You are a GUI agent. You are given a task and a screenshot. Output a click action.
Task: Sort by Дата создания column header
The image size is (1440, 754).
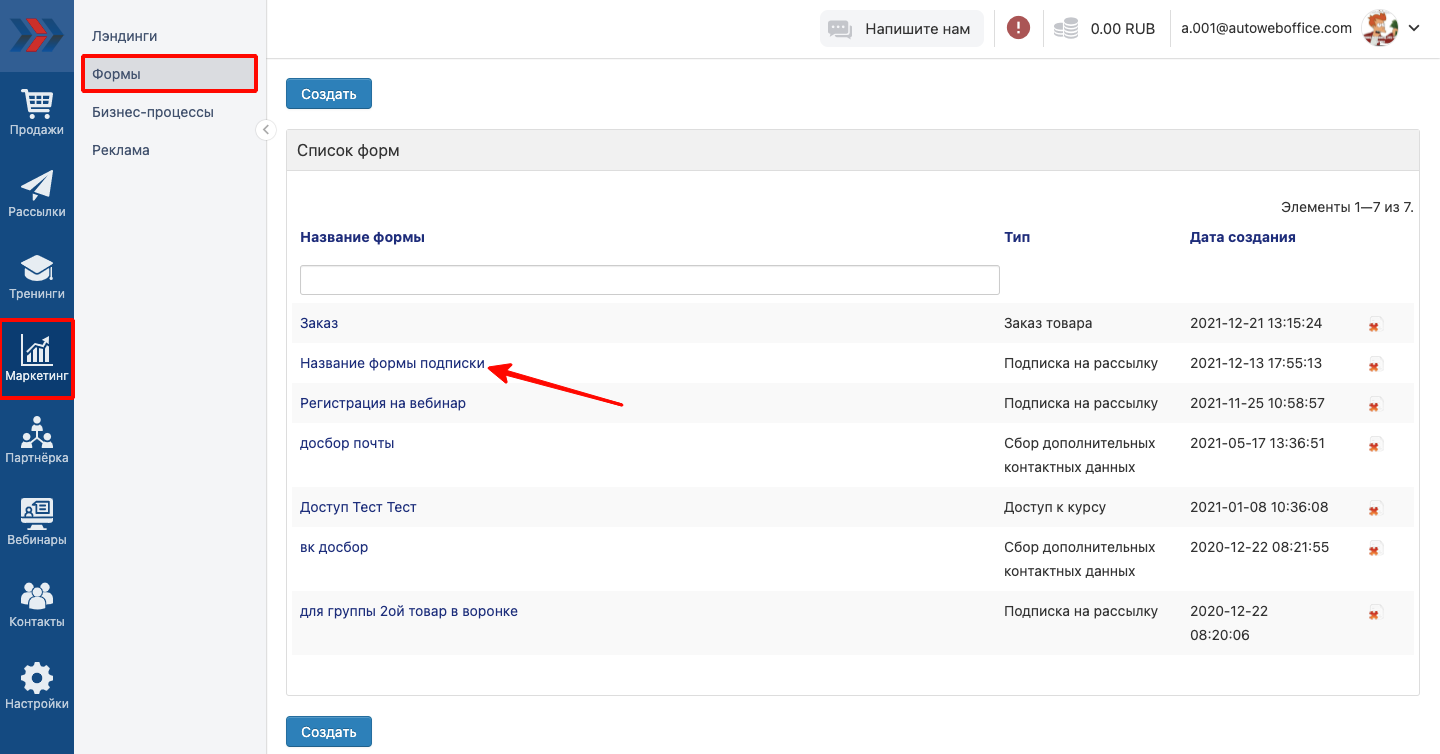click(x=1242, y=237)
